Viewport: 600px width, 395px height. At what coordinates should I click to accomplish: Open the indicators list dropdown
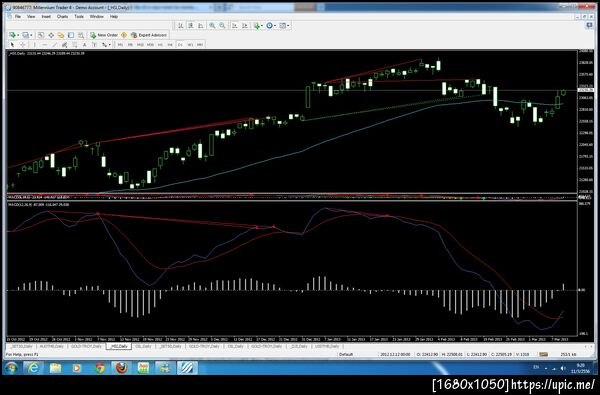(259, 26)
